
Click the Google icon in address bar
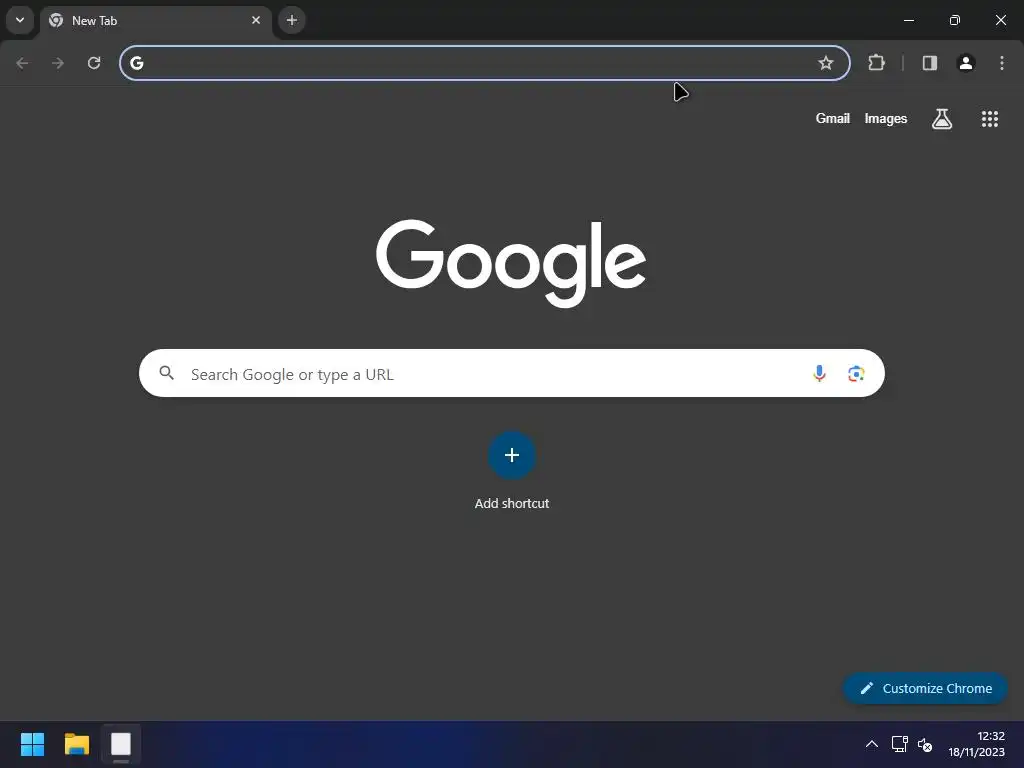136,63
